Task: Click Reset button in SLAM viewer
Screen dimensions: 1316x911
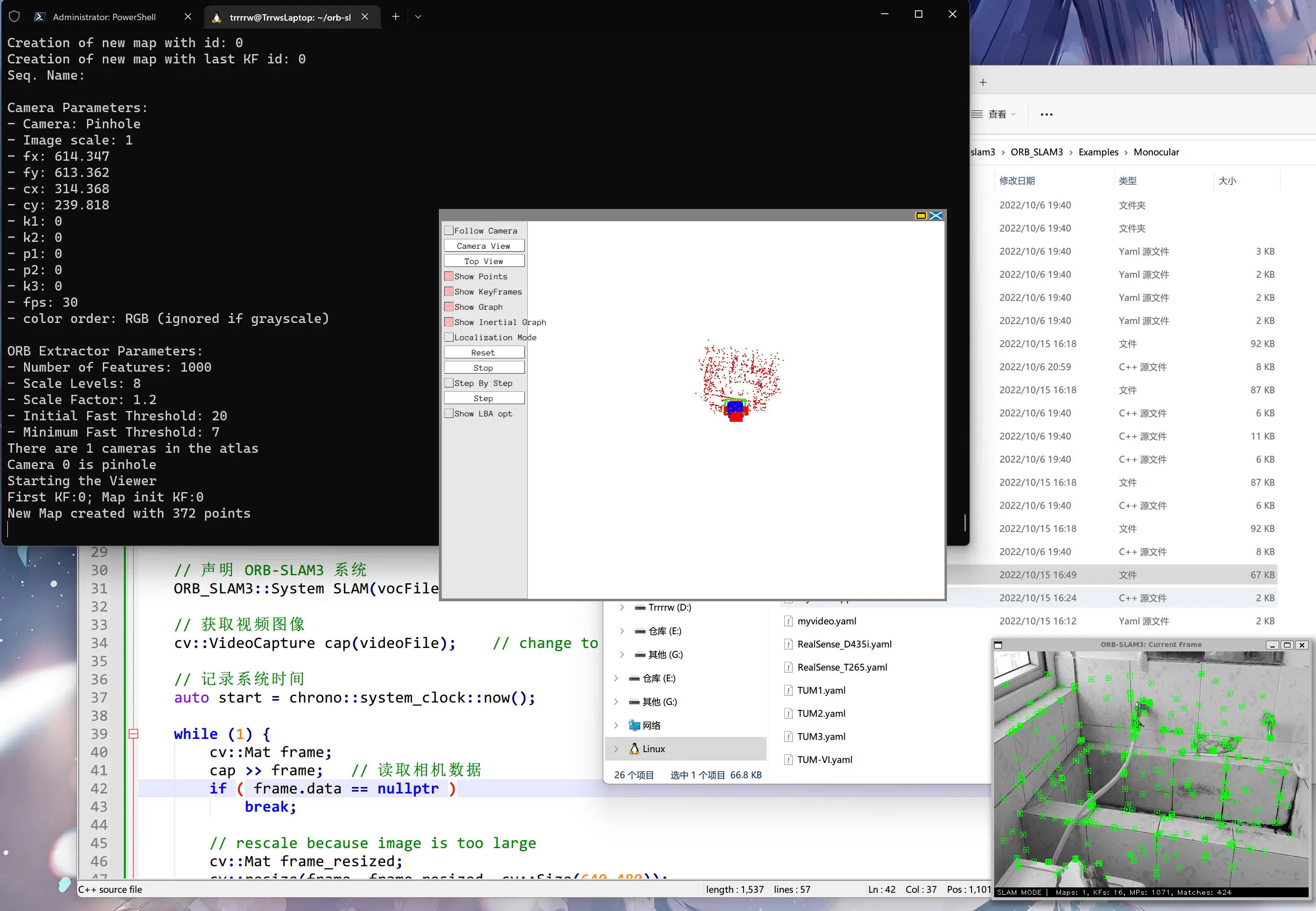Action: (483, 352)
